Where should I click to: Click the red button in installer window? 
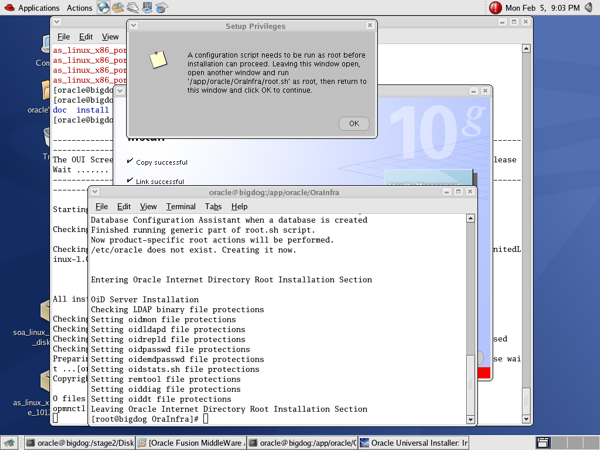(x=484, y=373)
